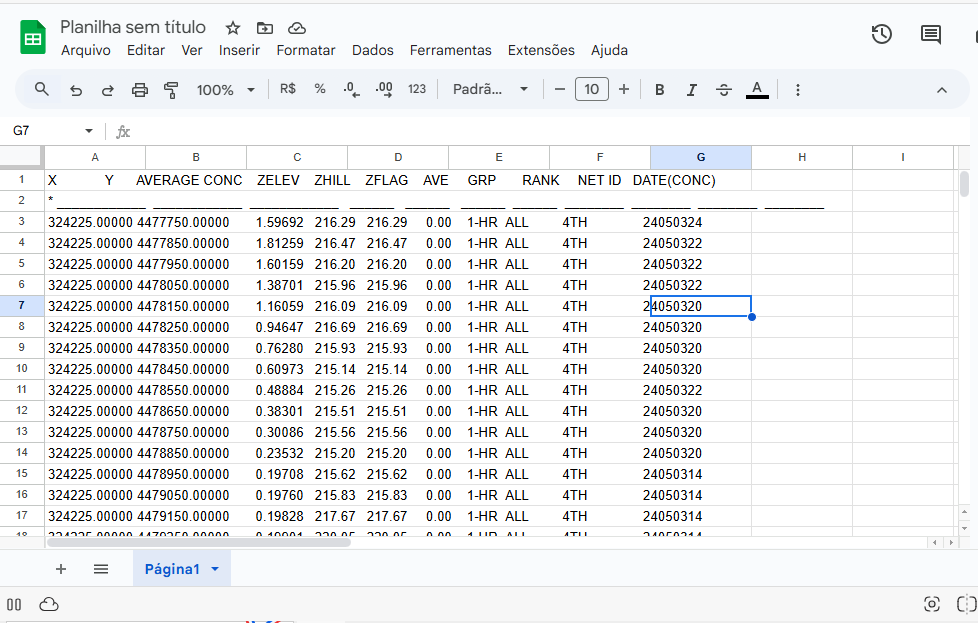Activate the paint format tool

coord(171,90)
